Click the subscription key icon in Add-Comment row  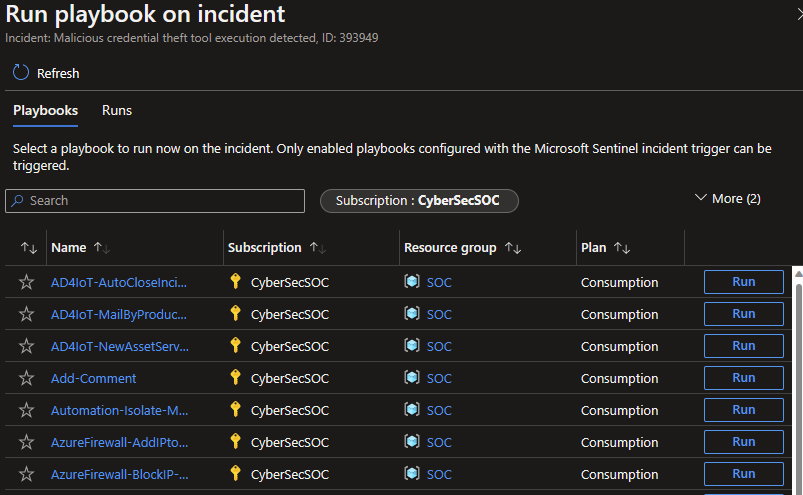tap(236, 377)
